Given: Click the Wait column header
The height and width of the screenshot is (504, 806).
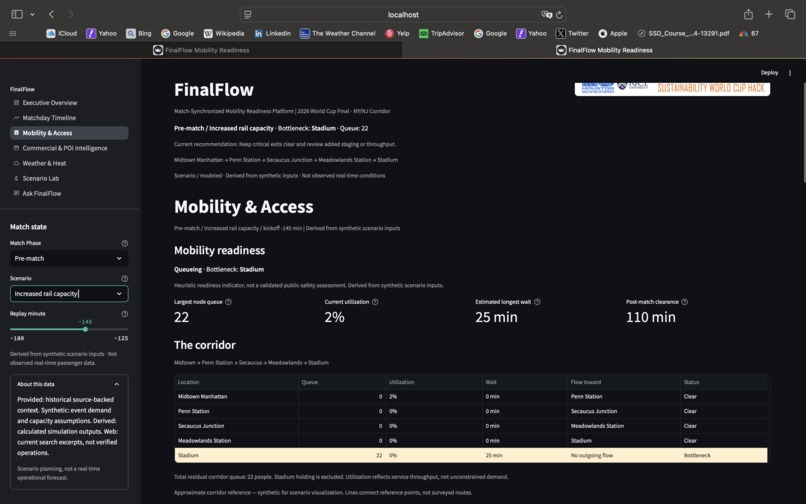Looking at the screenshot, I should pyautogui.click(x=525, y=382).
